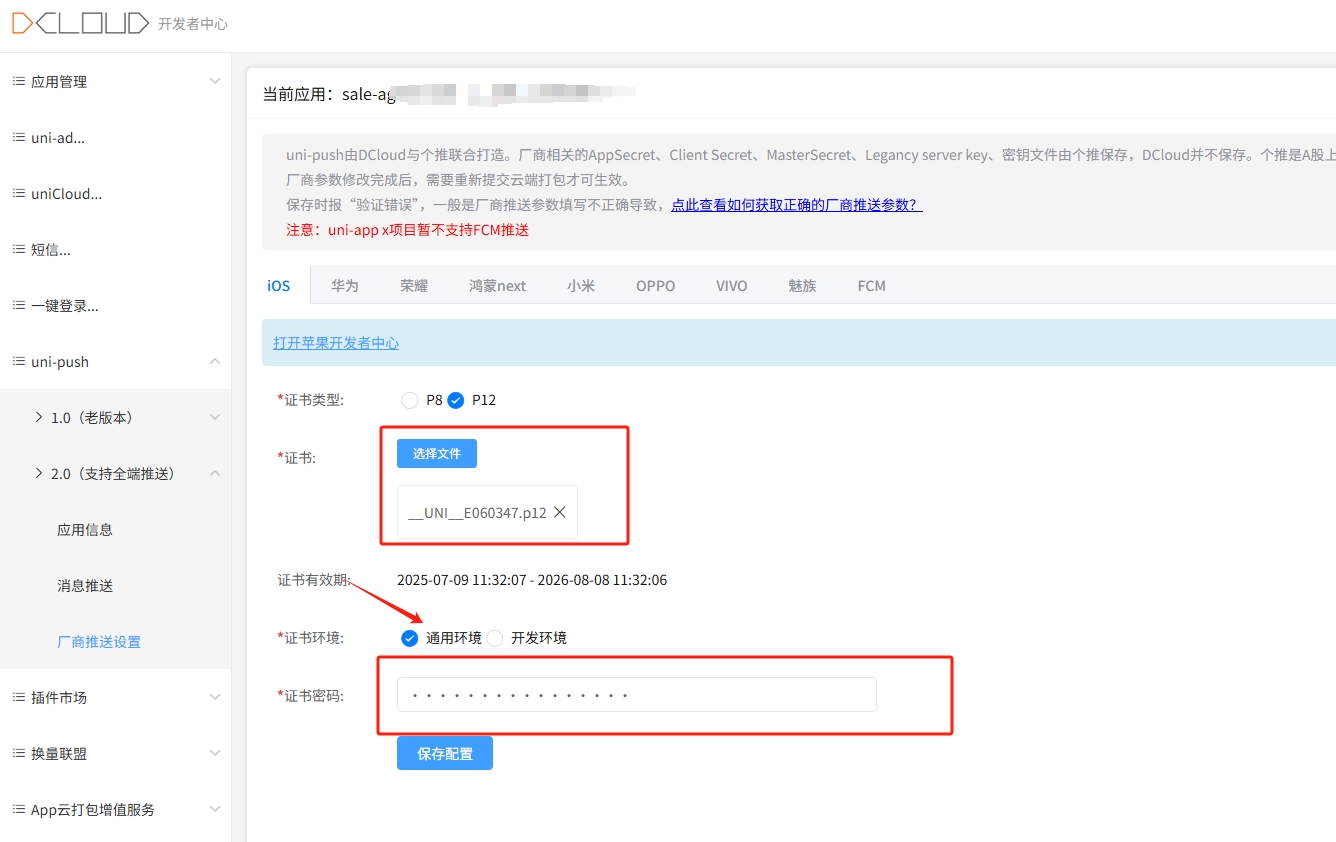This screenshot has width=1336, height=842.
Task: Switch to the VIVO tab
Action: click(x=732, y=285)
